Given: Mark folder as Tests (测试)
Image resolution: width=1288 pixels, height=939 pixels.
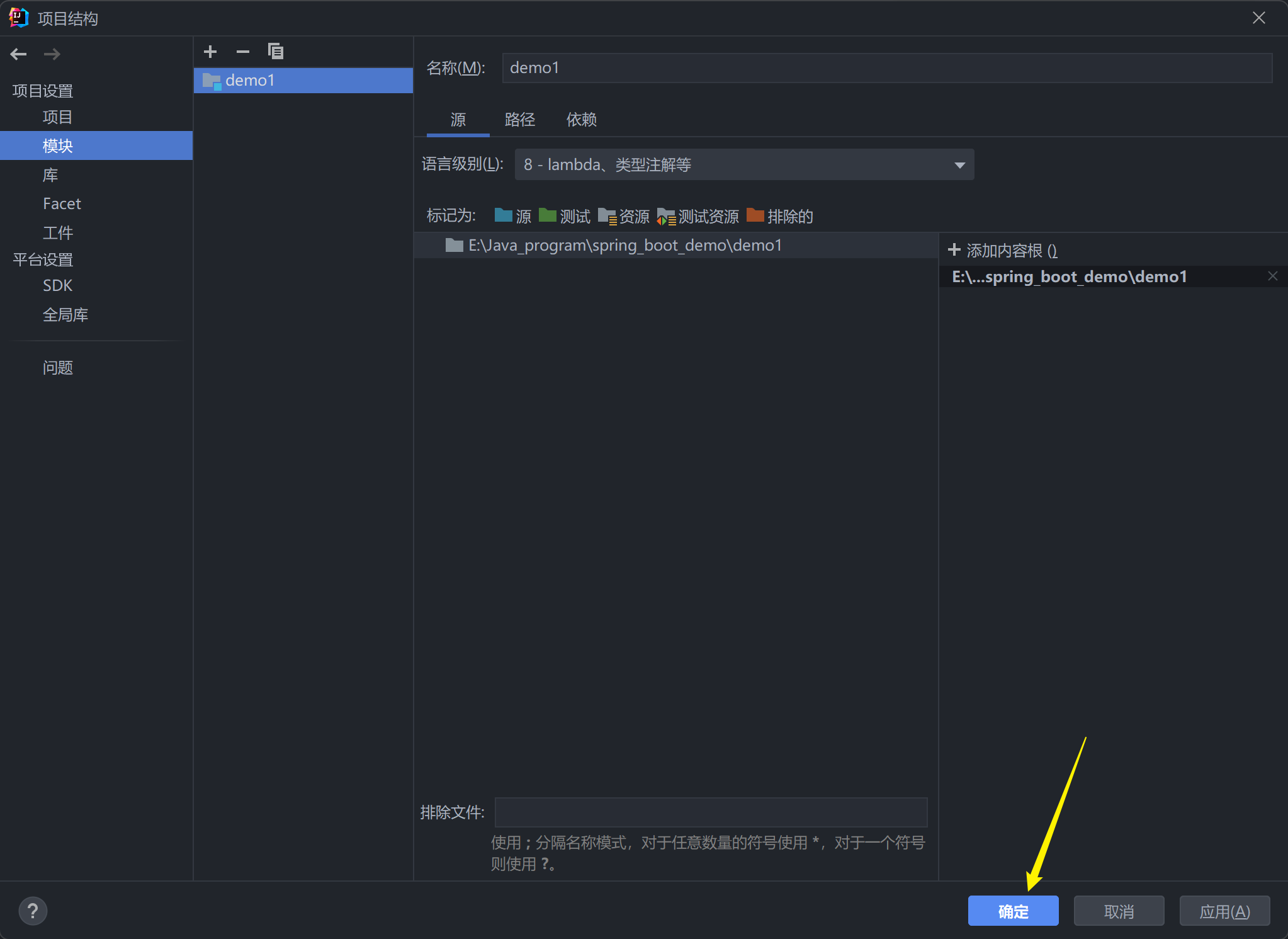Looking at the screenshot, I should click(565, 216).
